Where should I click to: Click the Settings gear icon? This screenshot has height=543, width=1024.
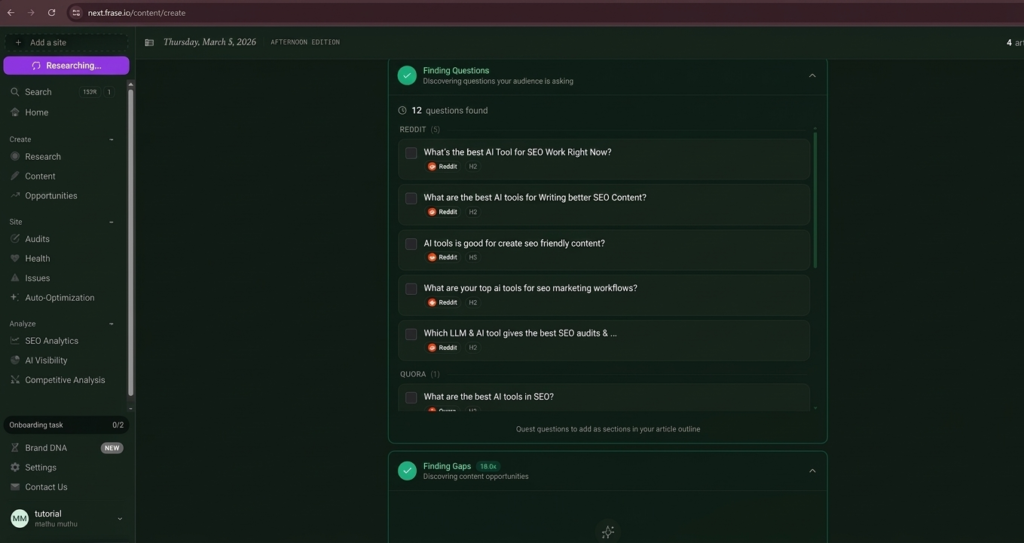point(15,468)
